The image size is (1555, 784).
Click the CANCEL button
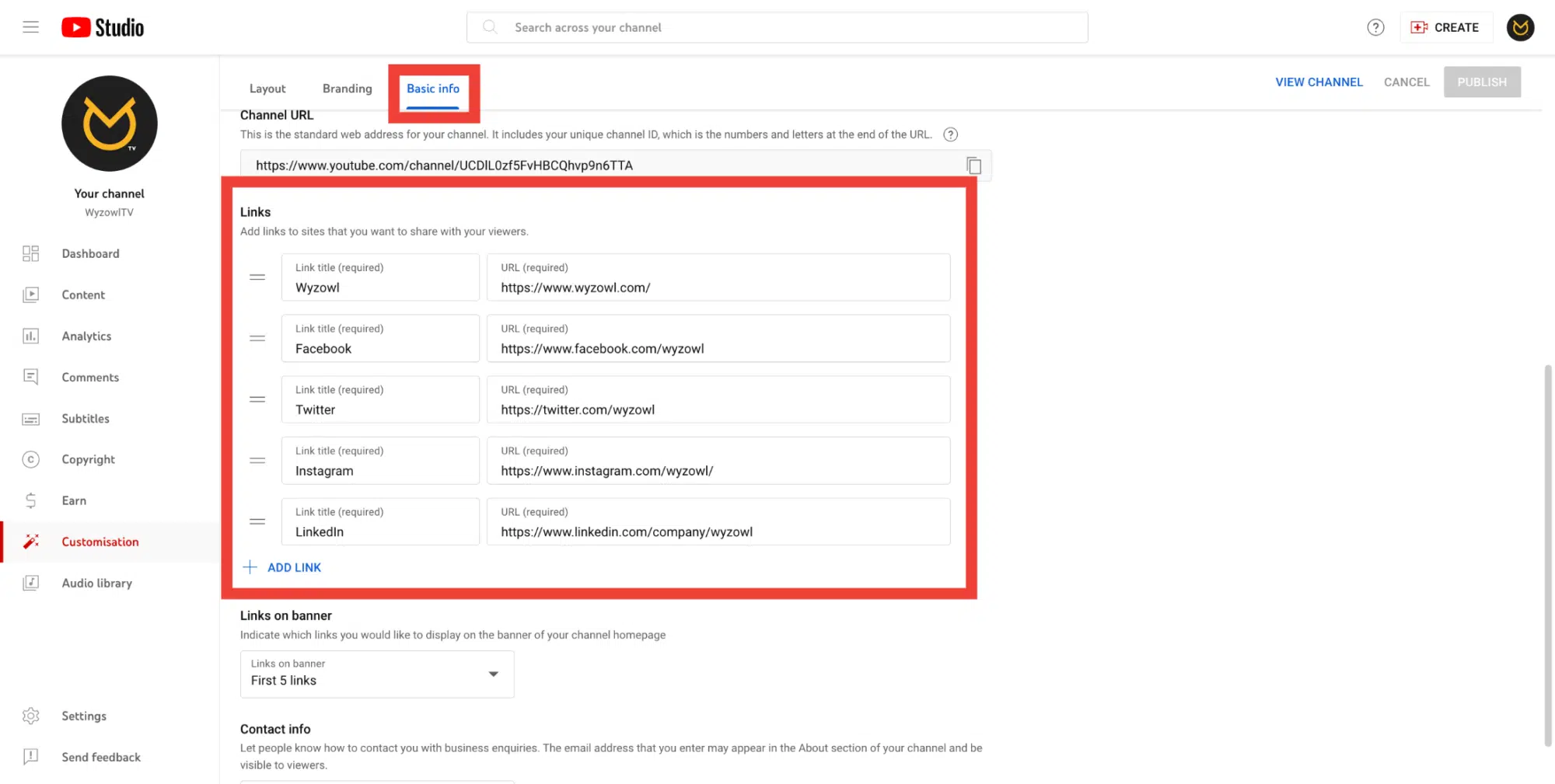point(1406,82)
